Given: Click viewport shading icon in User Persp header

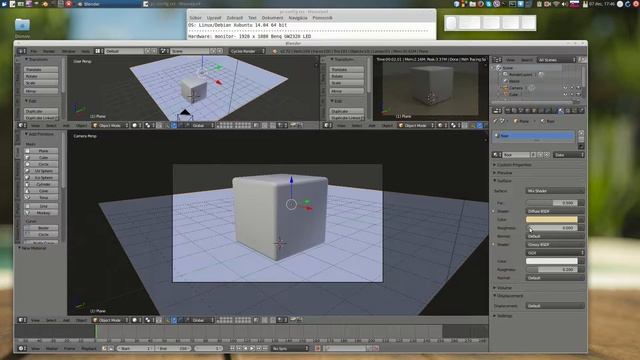Looking at the screenshot, I should [x=136, y=125].
